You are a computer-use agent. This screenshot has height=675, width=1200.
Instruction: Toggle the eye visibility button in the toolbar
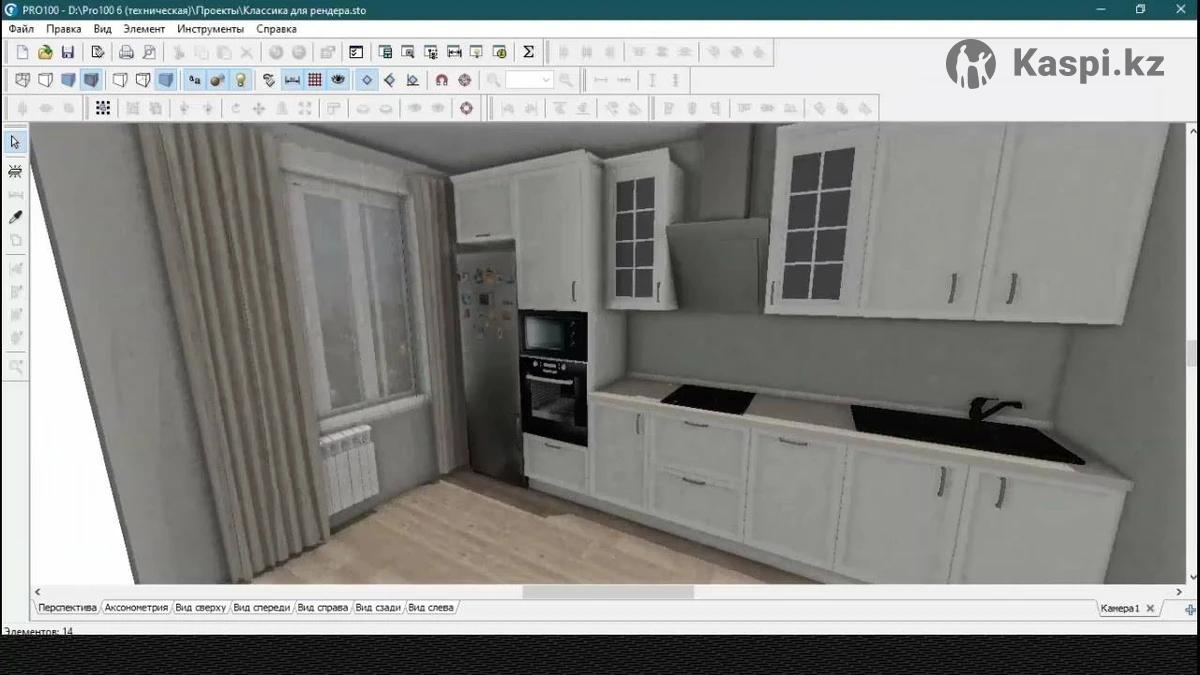tap(339, 80)
